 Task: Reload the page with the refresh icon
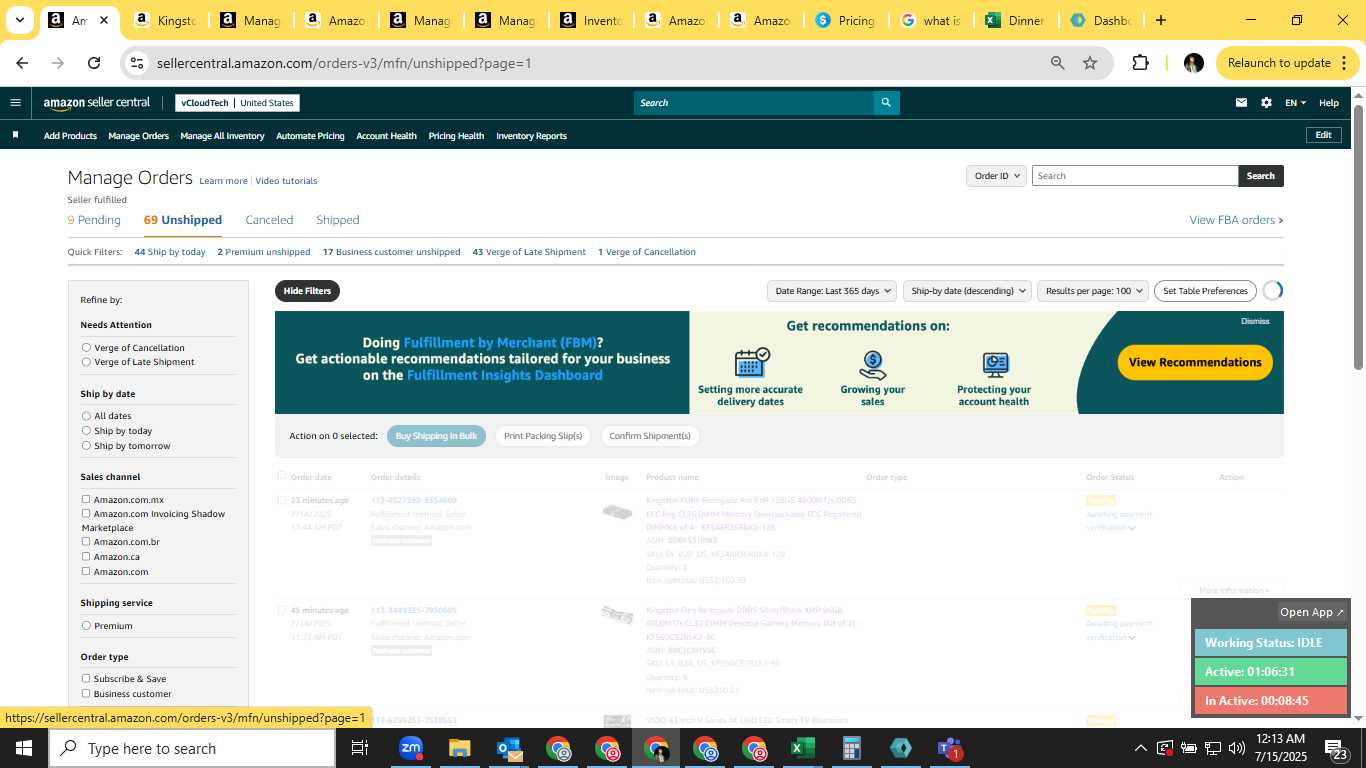coord(94,63)
